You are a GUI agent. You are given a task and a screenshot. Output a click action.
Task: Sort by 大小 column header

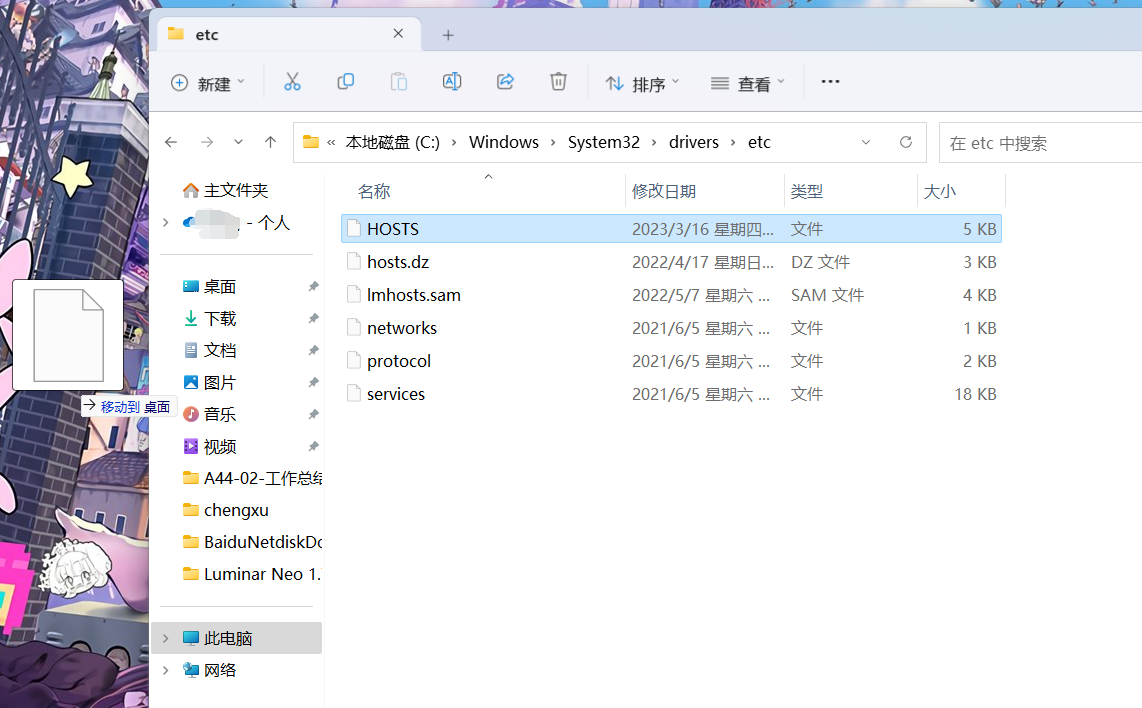940,192
